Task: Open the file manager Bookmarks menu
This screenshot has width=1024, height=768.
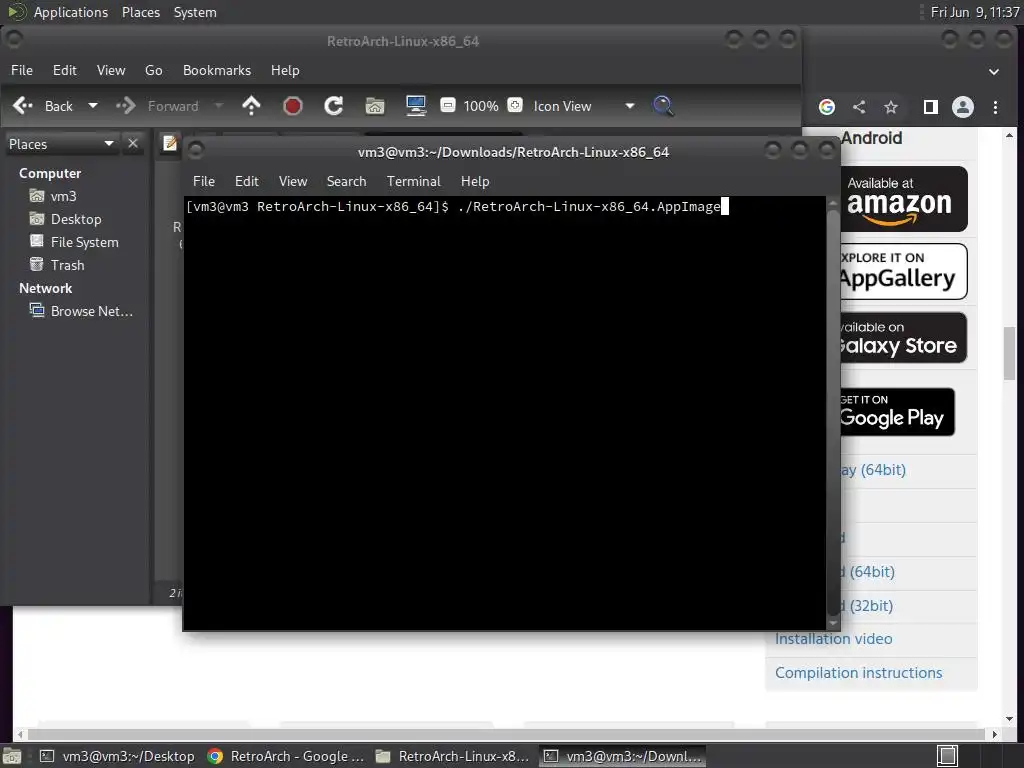Action: click(x=217, y=70)
